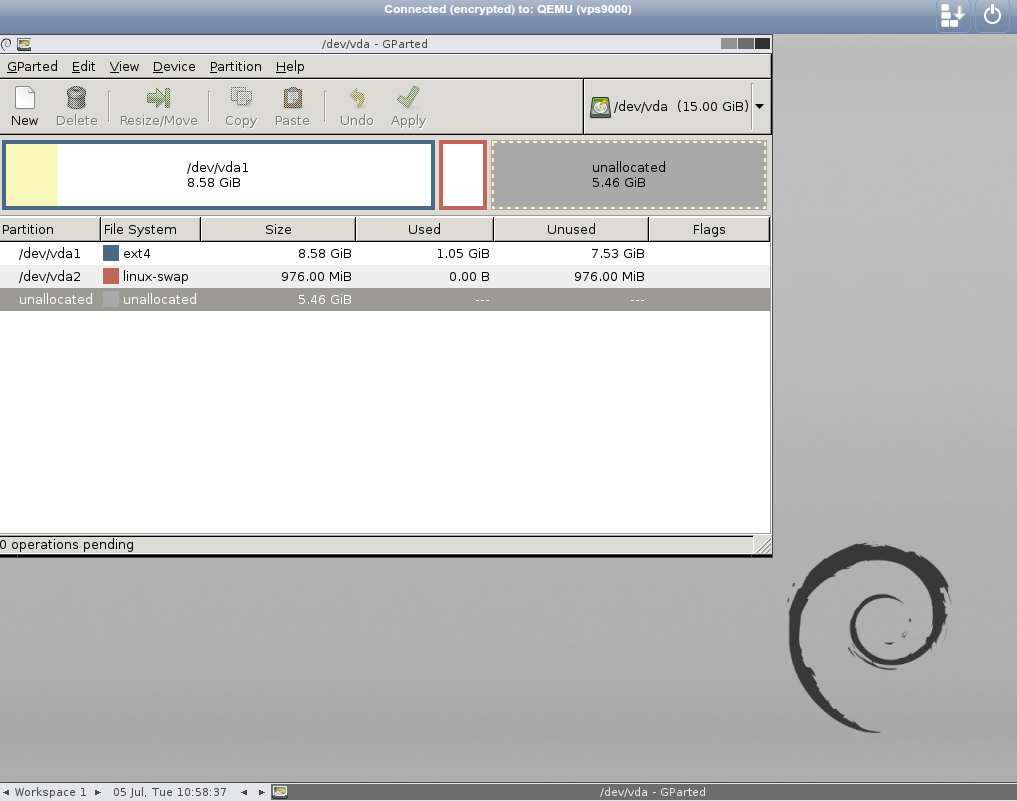Select the unallocated 5.46 GiB disk block
Screen dimensions: 1017x801
coord(628,175)
